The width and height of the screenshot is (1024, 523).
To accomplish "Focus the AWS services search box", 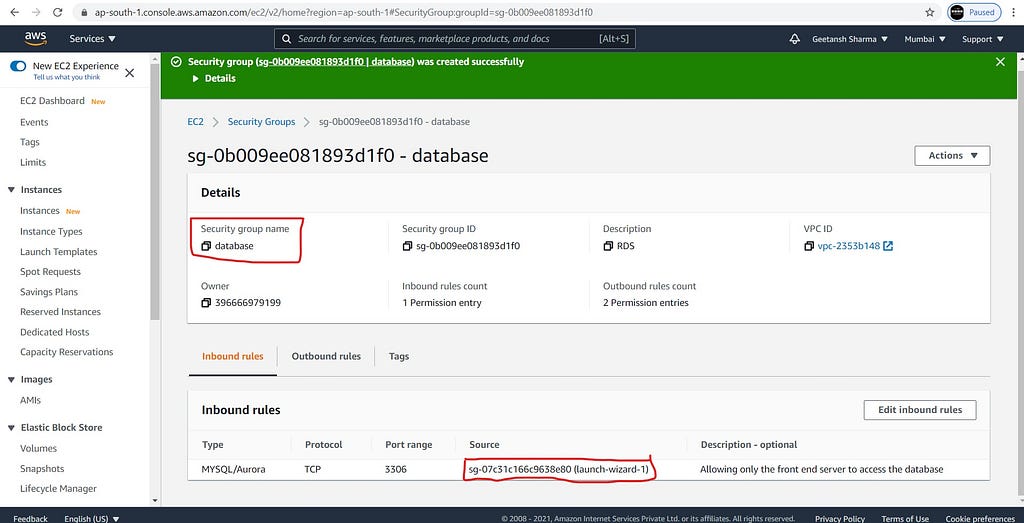I will coord(455,39).
